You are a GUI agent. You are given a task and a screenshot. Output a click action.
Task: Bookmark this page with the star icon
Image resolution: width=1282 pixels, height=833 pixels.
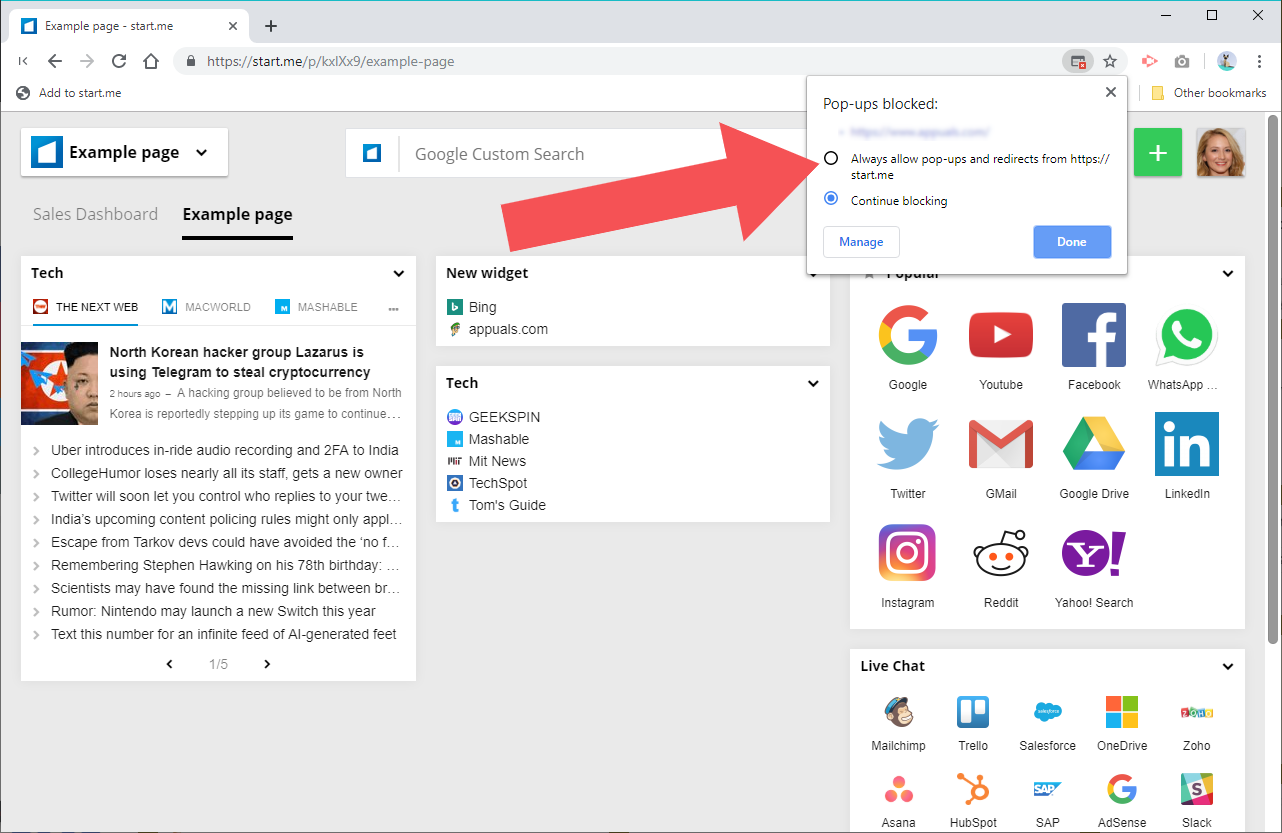click(1110, 61)
